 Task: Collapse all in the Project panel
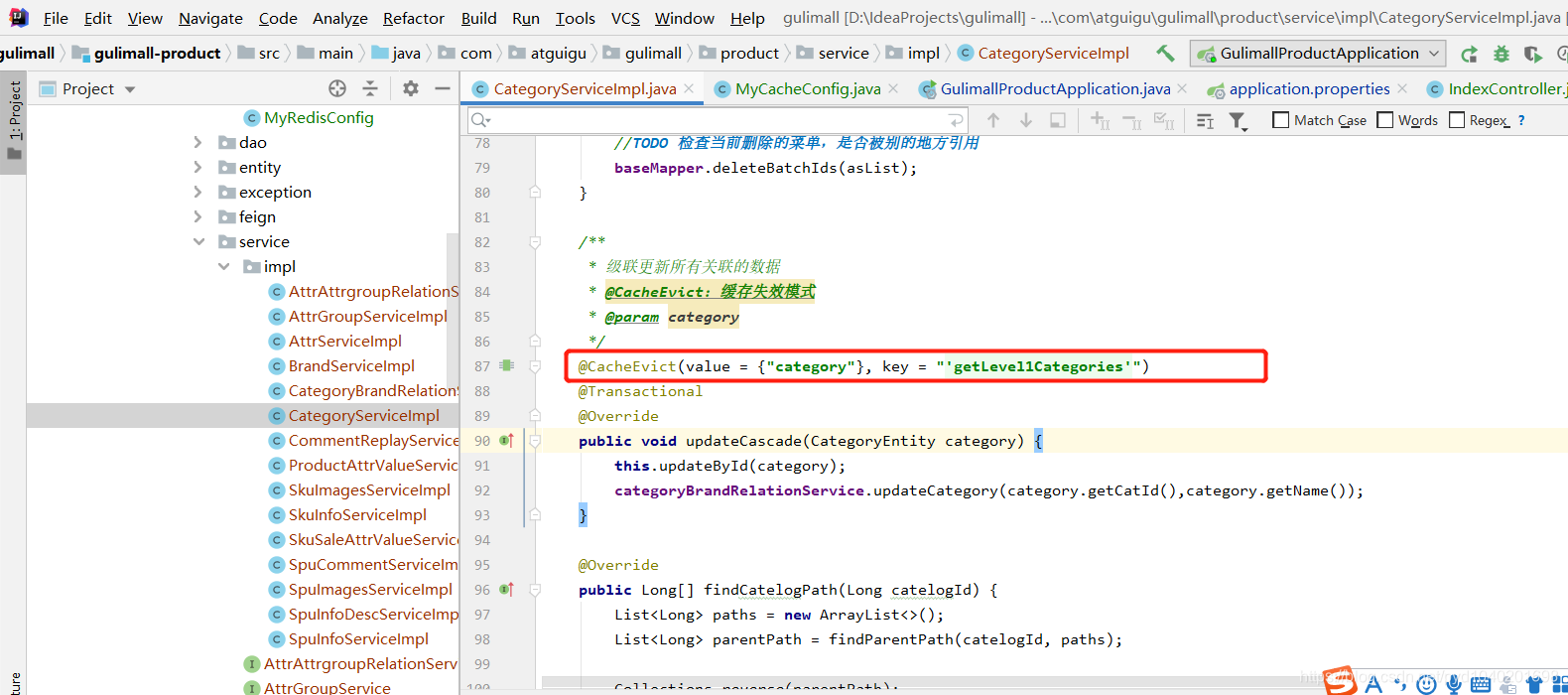pyautogui.click(x=370, y=88)
